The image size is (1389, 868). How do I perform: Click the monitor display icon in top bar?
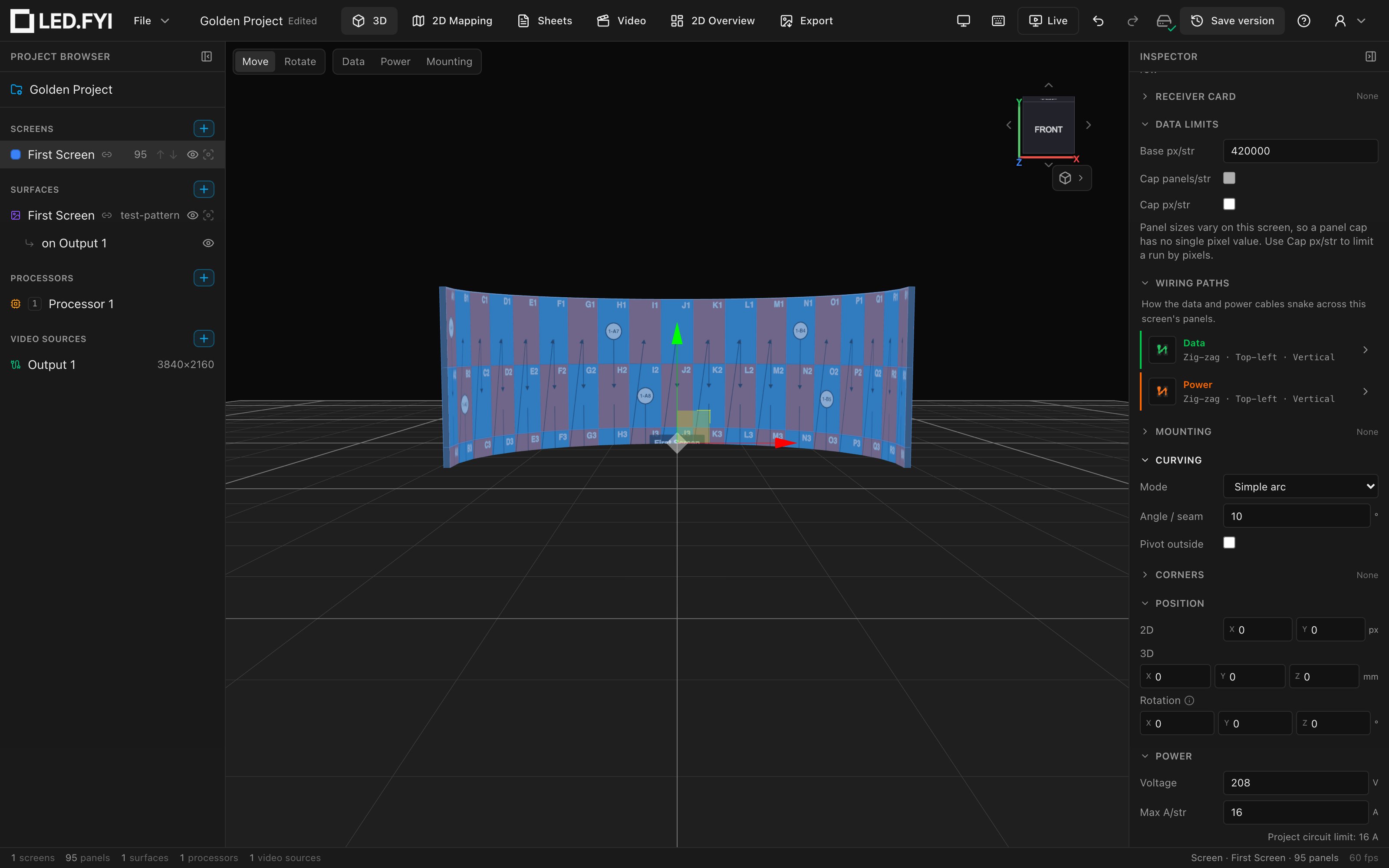(x=964, y=21)
